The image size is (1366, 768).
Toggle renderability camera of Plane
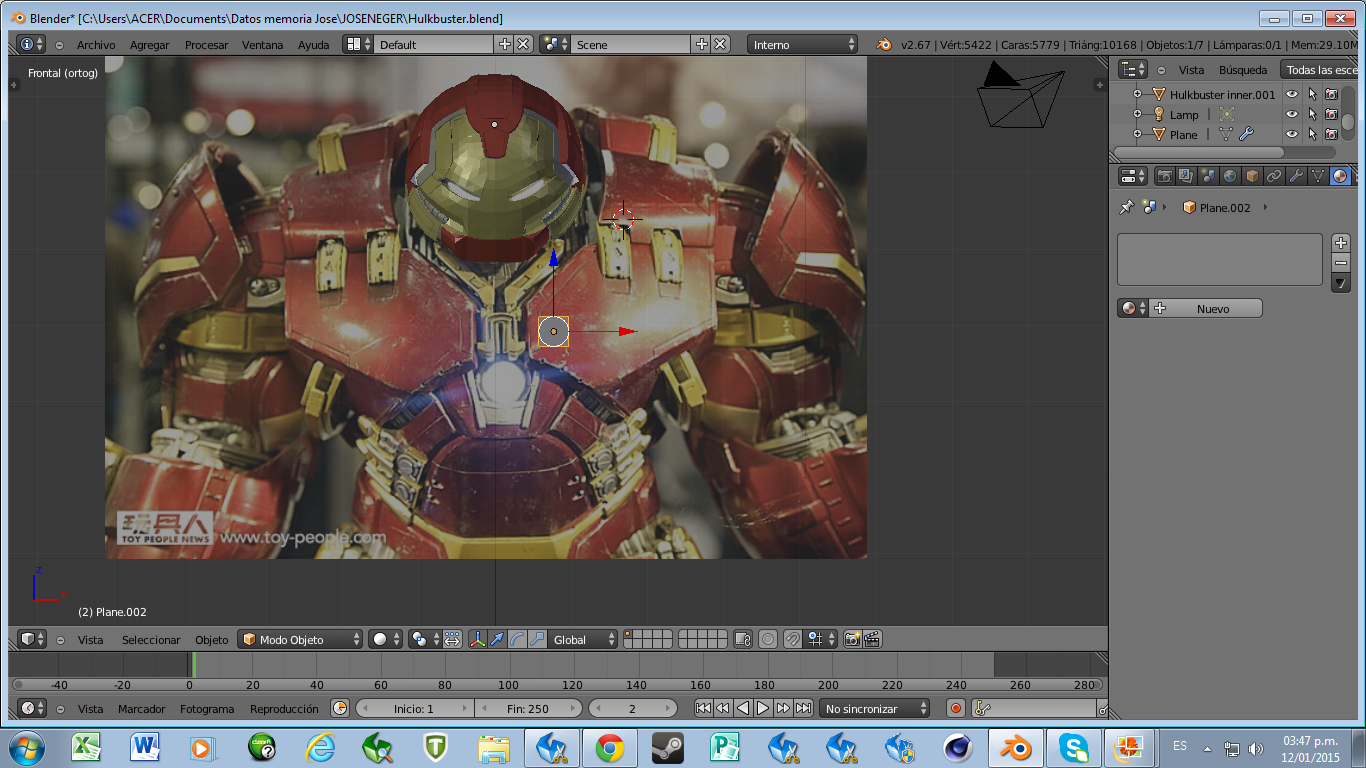(x=1331, y=134)
